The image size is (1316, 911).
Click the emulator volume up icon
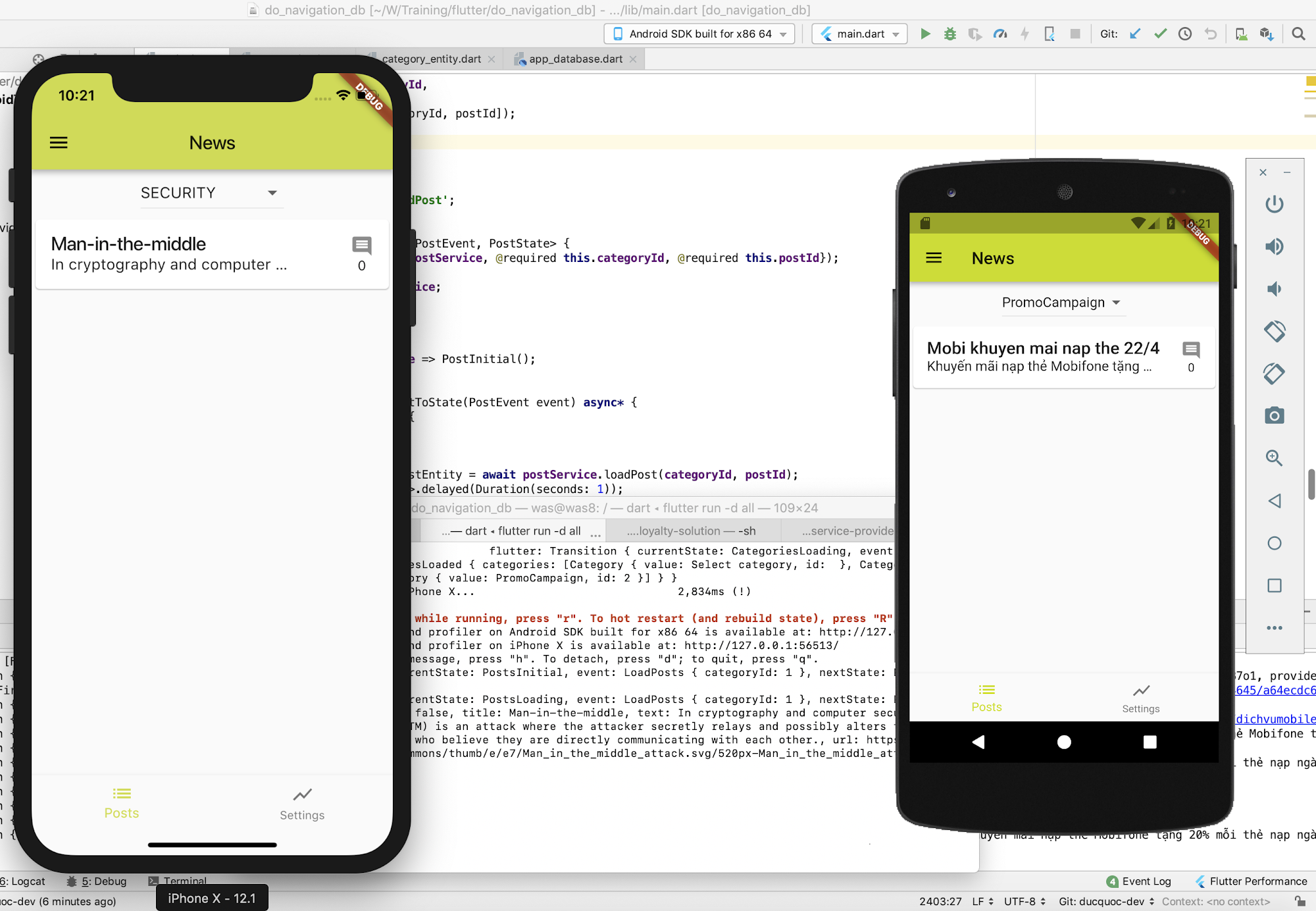click(x=1274, y=247)
